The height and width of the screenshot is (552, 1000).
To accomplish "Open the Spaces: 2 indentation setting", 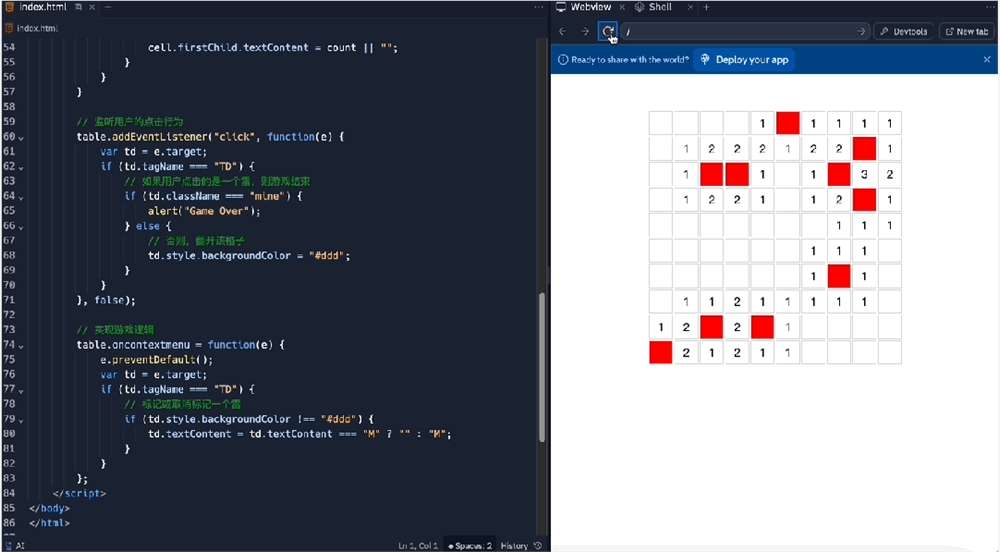I will click(471, 545).
